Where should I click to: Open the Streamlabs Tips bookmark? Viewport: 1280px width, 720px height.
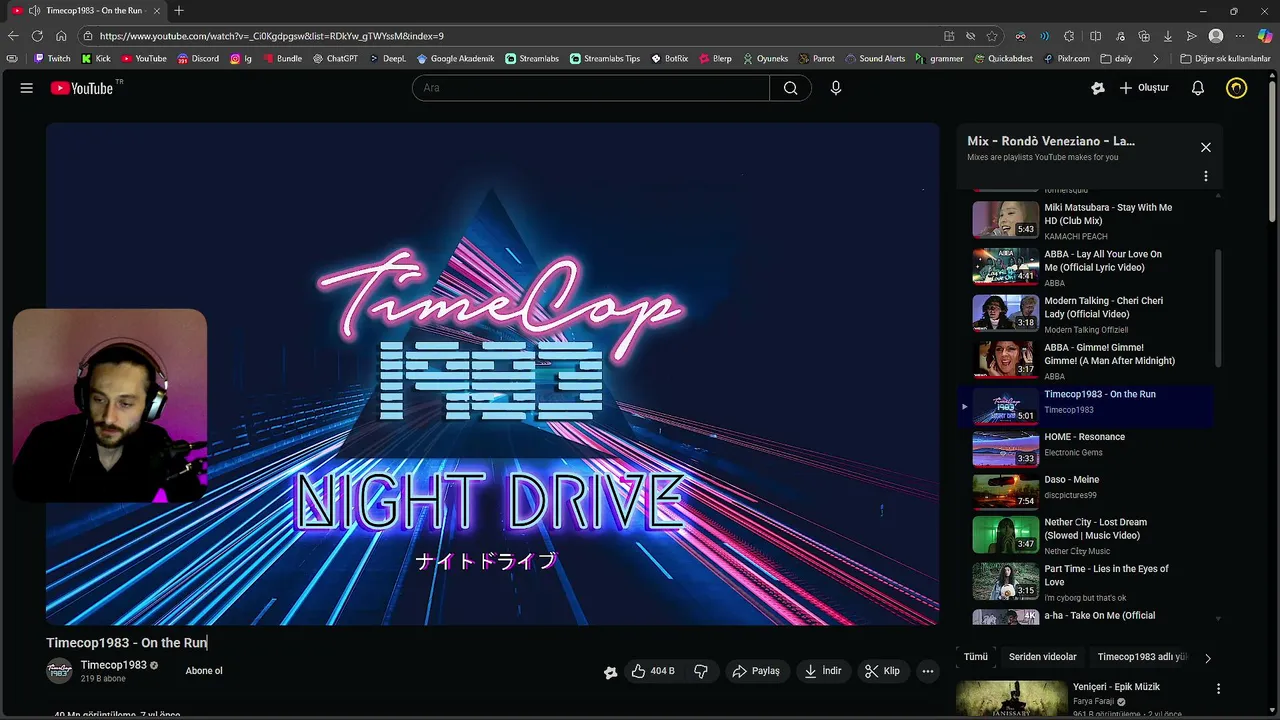tap(605, 58)
